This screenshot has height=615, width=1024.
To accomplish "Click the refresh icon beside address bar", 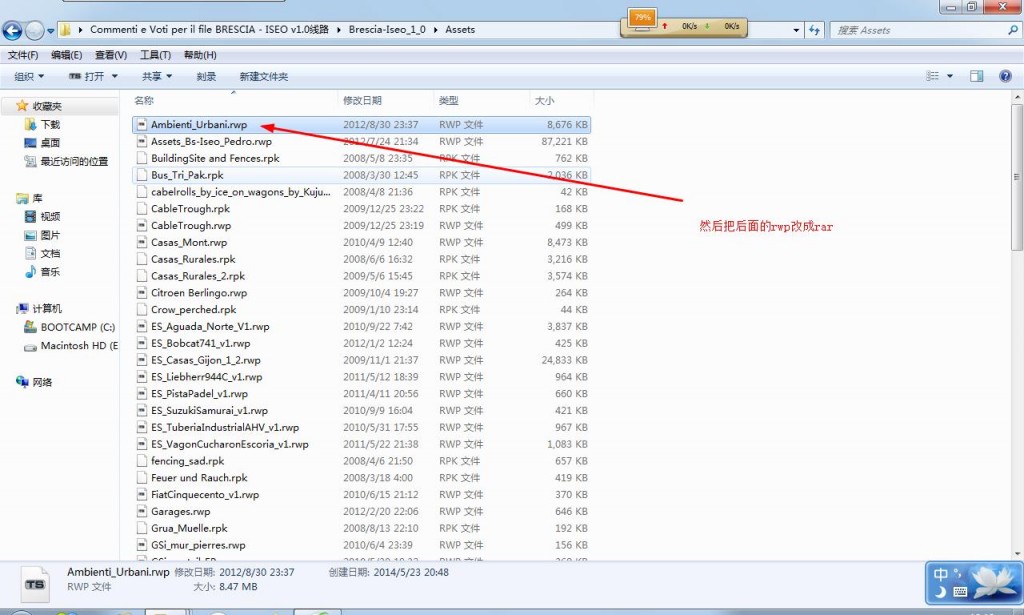I will click(x=815, y=30).
